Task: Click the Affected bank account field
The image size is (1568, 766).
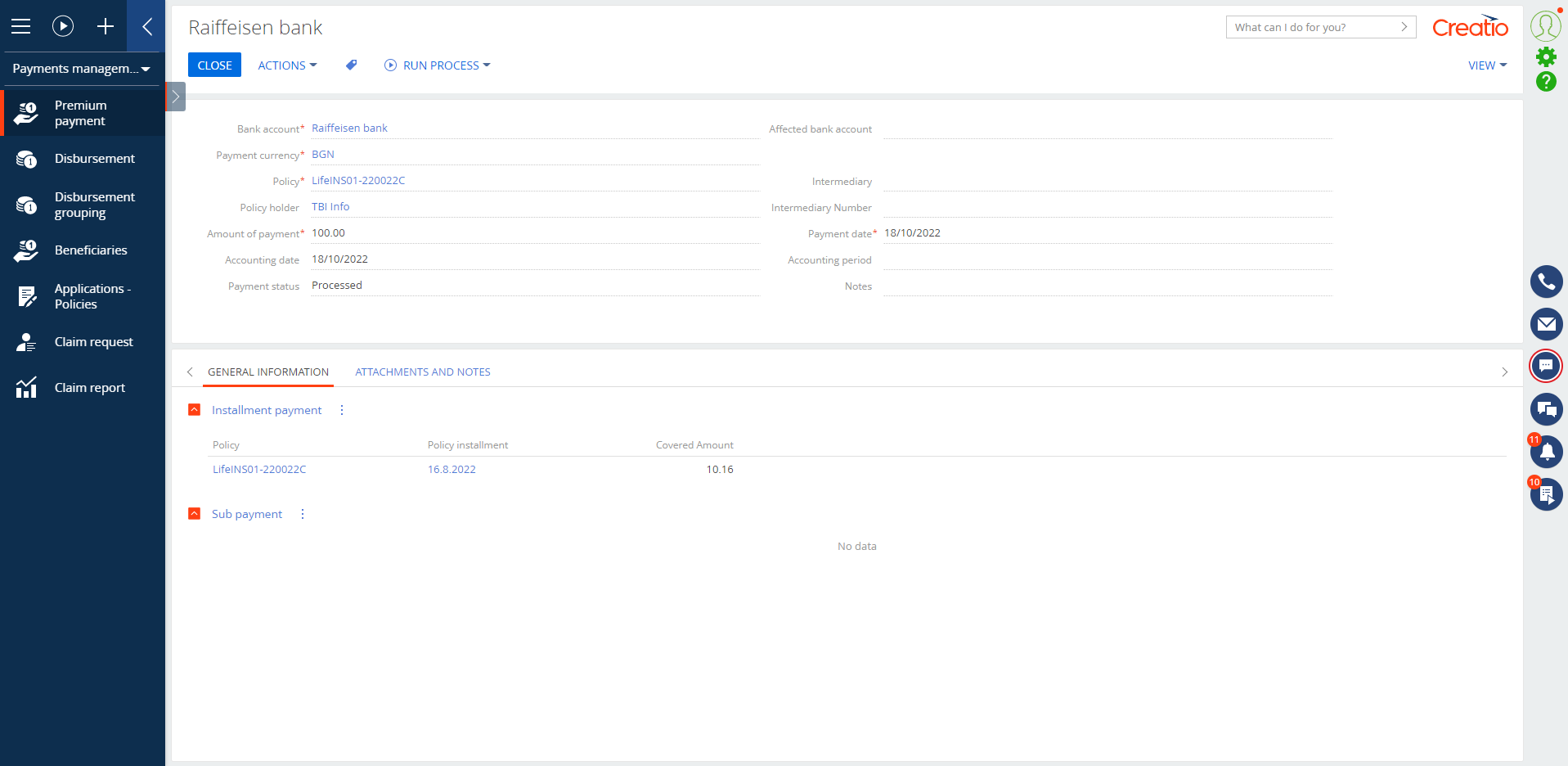Action: [1107, 128]
